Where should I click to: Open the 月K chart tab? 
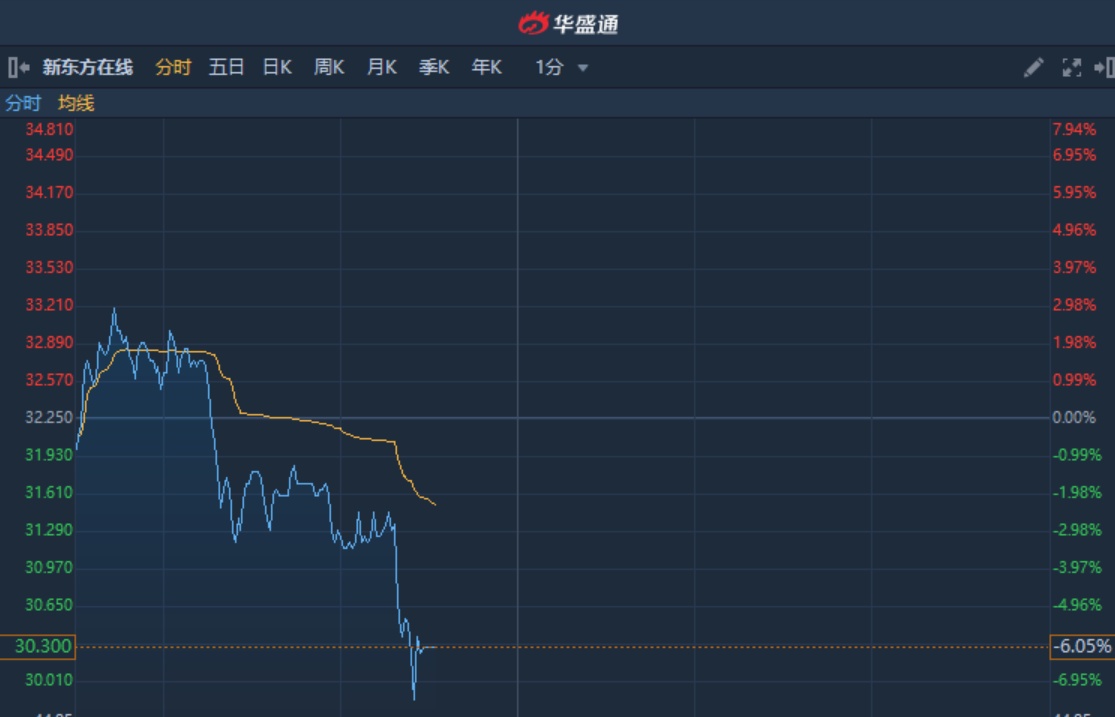pyautogui.click(x=381, y=68)
